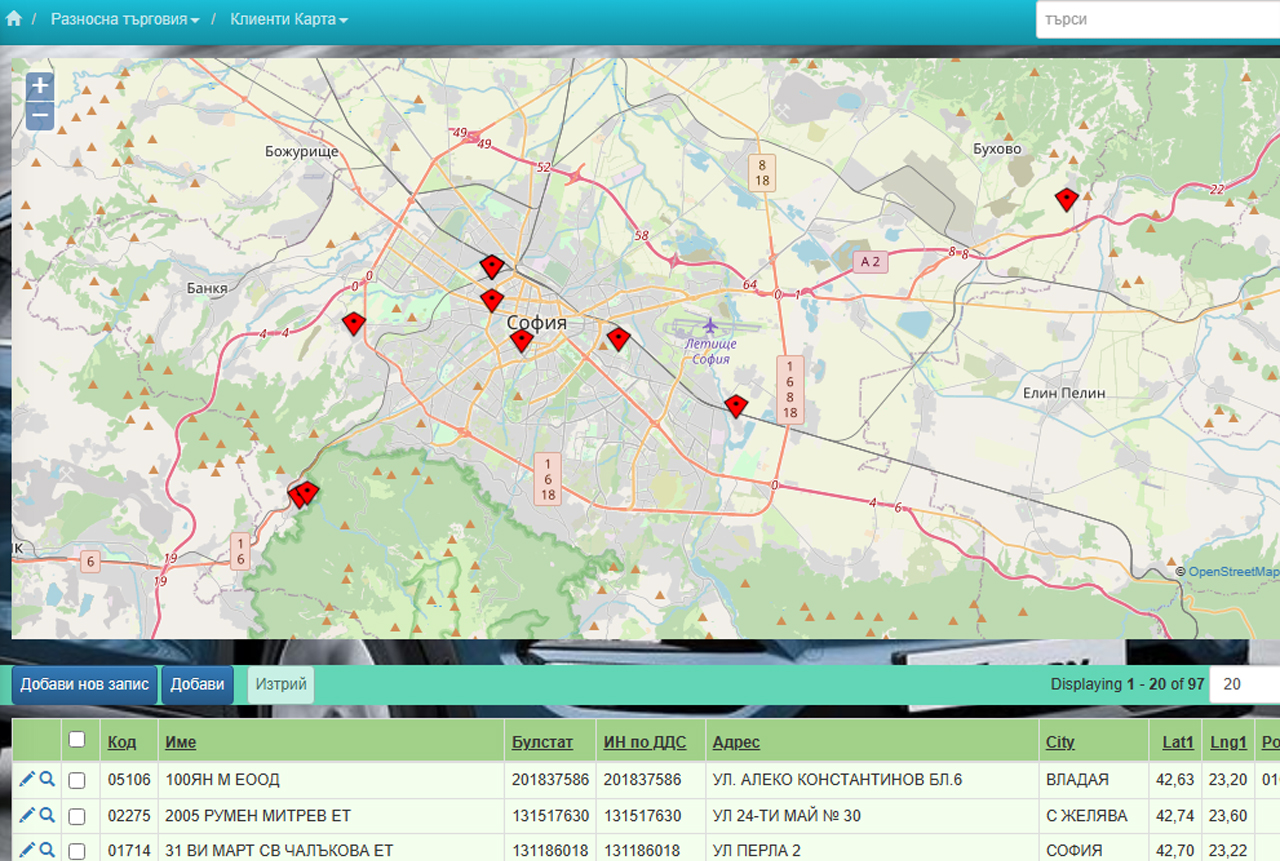Click the red marker just below the София label
This screenshot has height=861, width=1280.
521,341
